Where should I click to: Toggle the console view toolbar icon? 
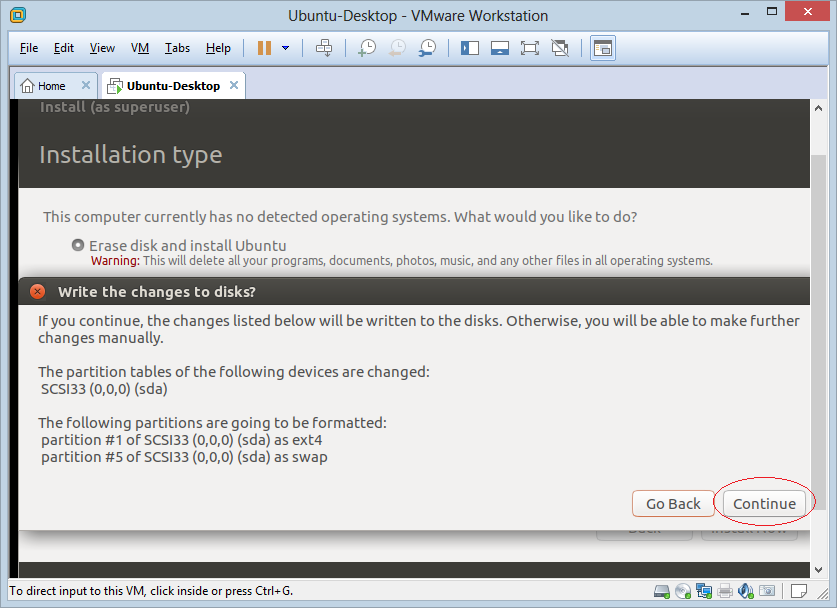tap(603, 48)
